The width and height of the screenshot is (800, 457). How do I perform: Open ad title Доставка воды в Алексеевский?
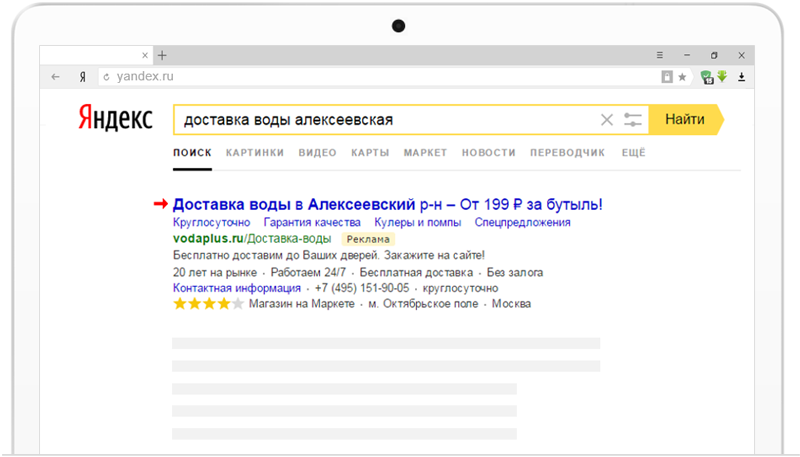pos(388,205)
